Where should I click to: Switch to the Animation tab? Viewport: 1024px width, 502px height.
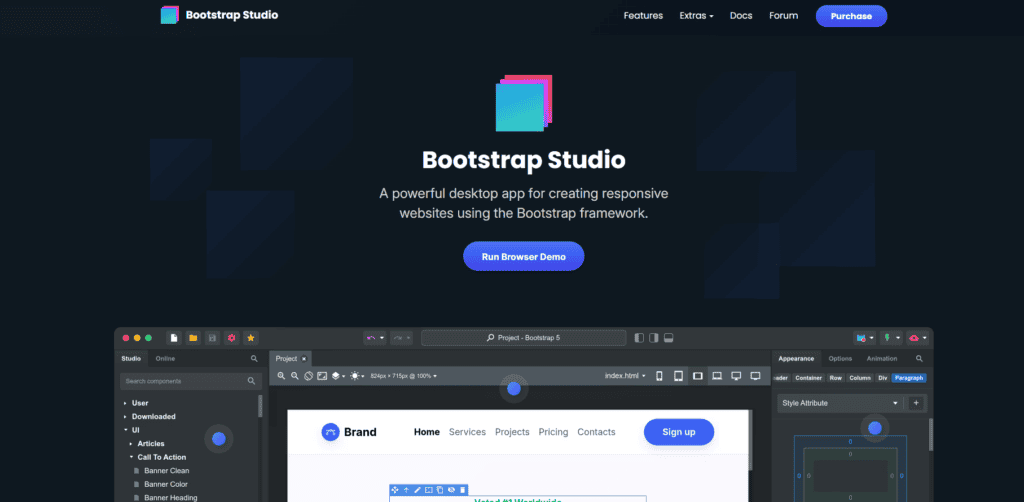pos(882,358)
